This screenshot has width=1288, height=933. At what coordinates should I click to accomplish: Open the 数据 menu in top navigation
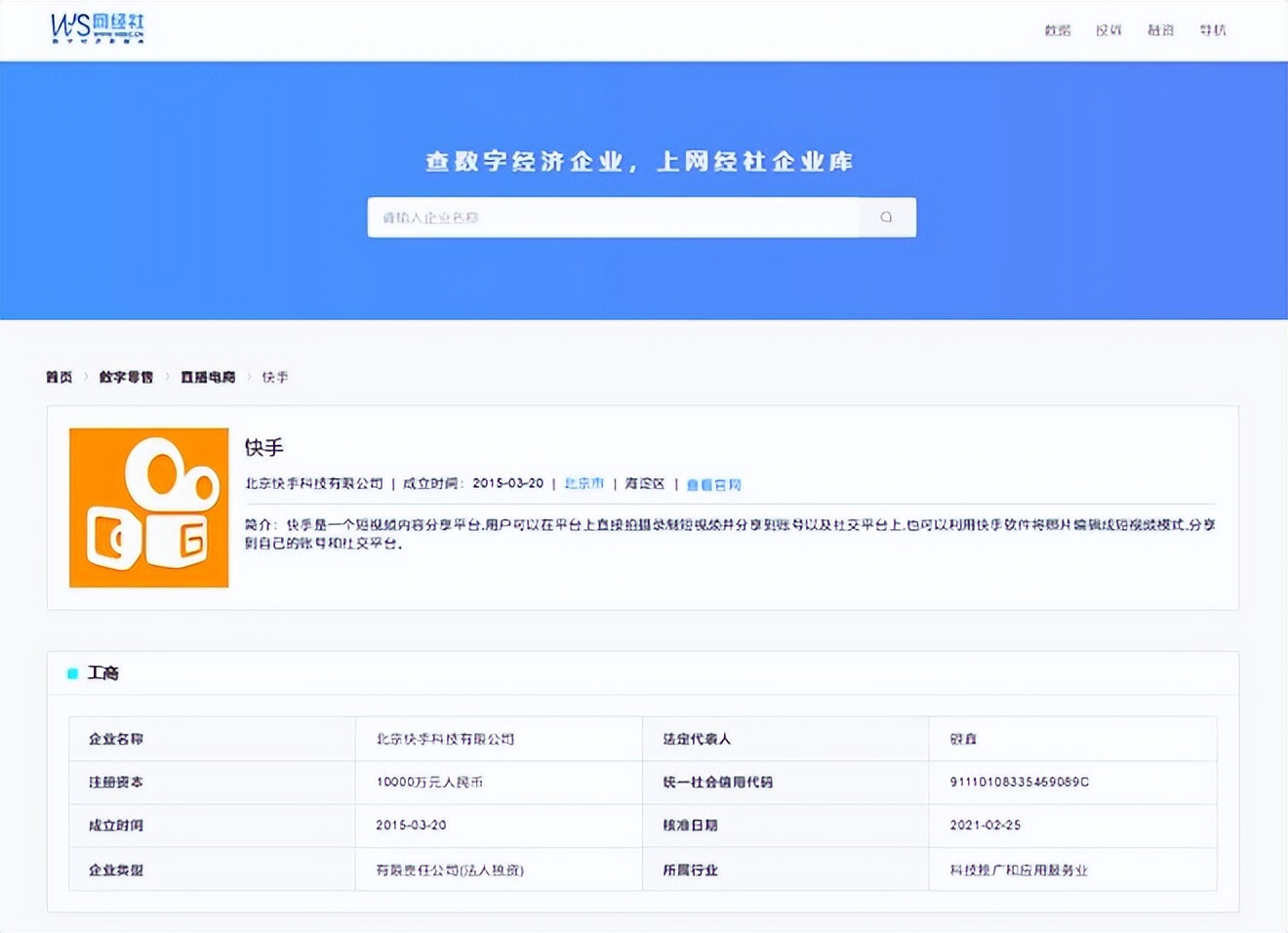1057,30
